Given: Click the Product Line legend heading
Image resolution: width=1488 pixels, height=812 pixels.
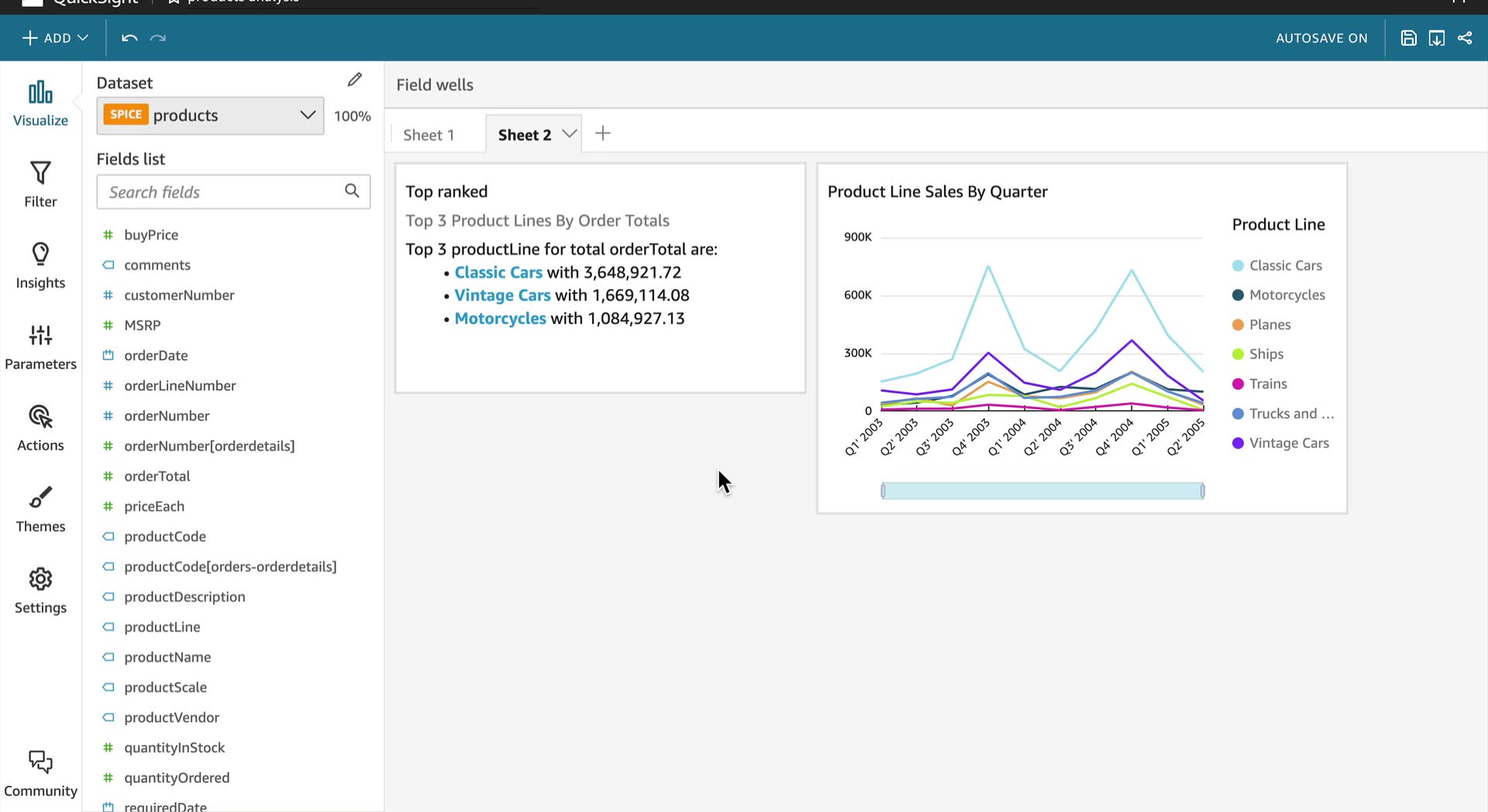Looking at the screenshot, I should [x=1278, y=225].
